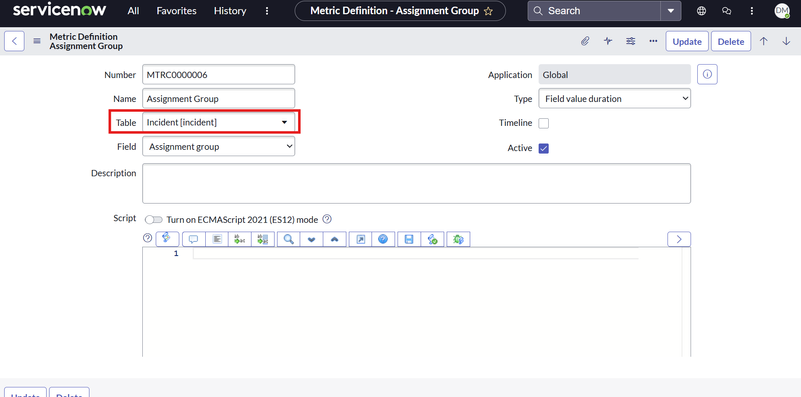
Task: Open the History menu
Action: point(230,11)
